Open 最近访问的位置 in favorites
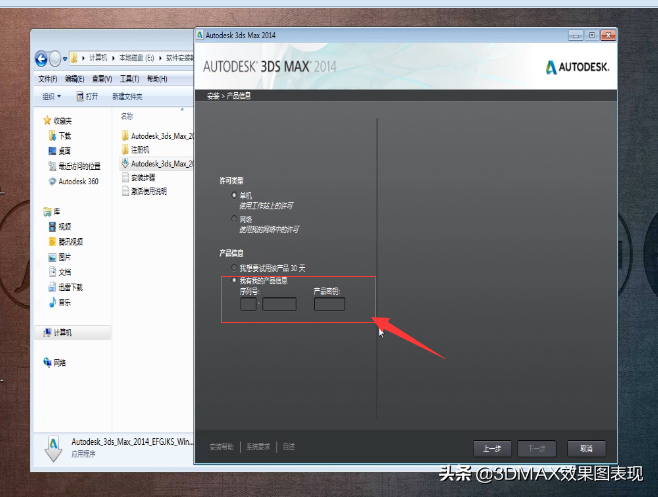Image resolution: width=658 pixels, height=497 pixels. click(74, 166)
